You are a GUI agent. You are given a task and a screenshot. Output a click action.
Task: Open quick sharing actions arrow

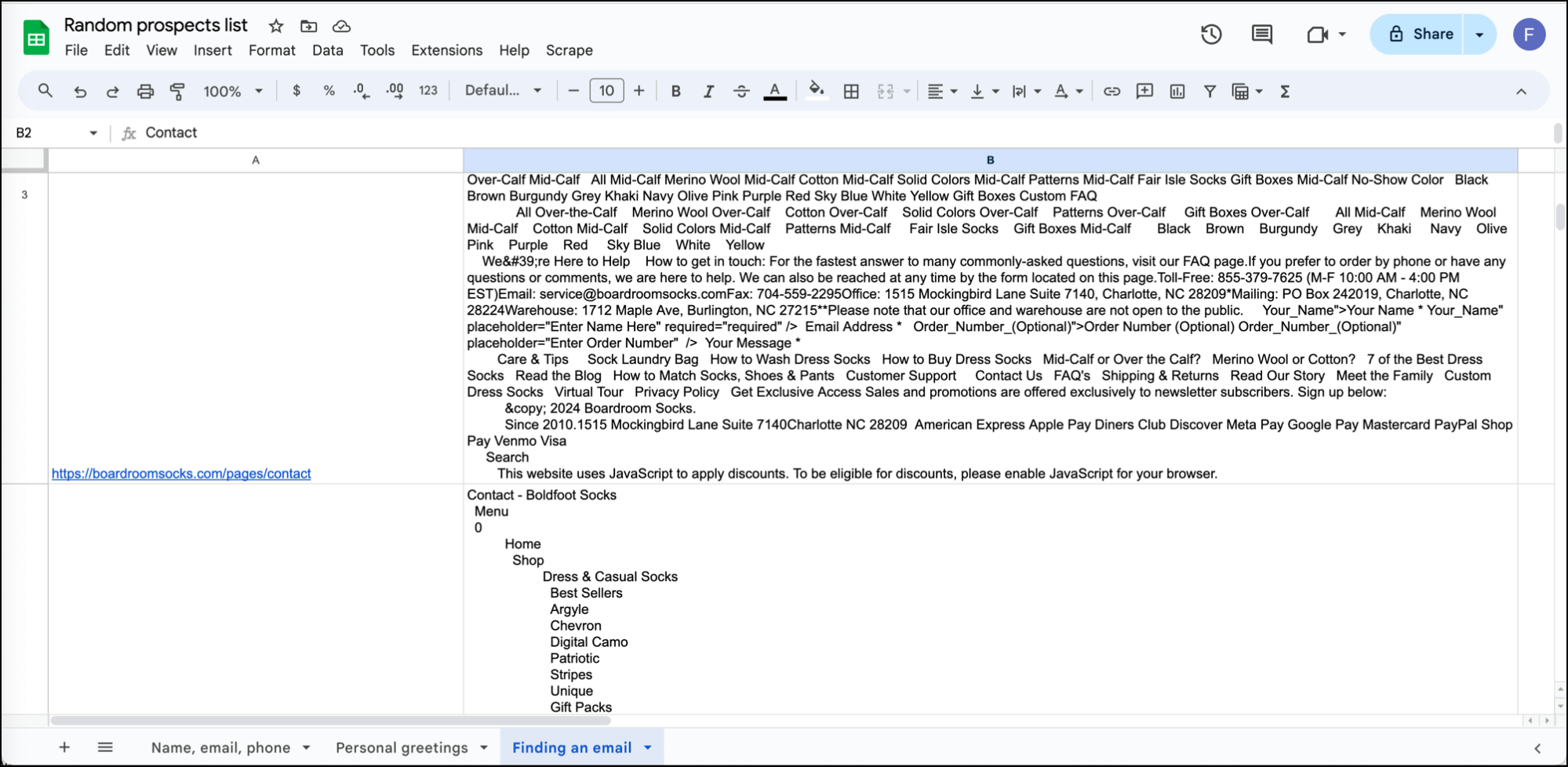1480,35
